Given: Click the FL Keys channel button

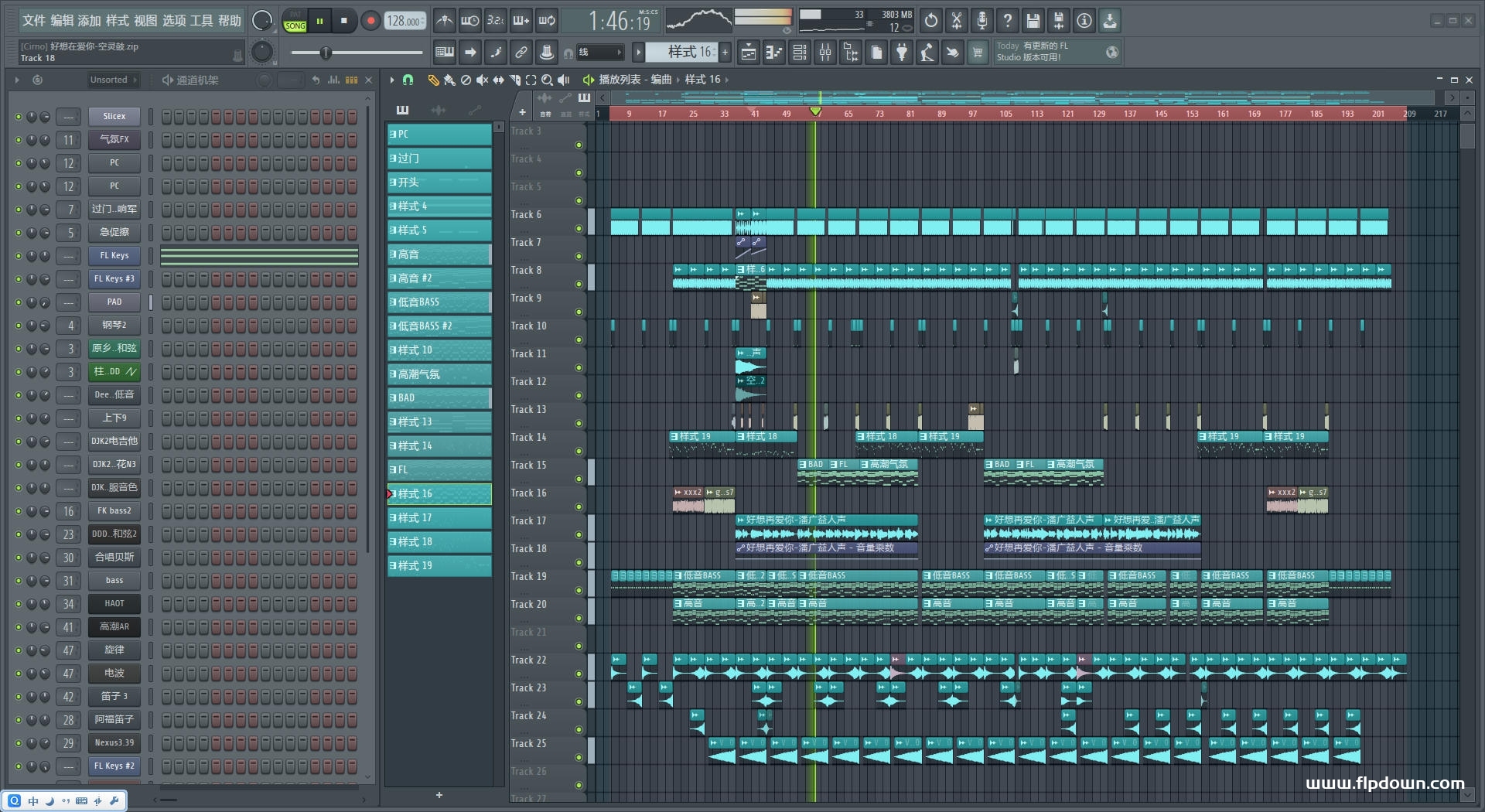Looking at the screenshot, I should [x=114, y=256].
